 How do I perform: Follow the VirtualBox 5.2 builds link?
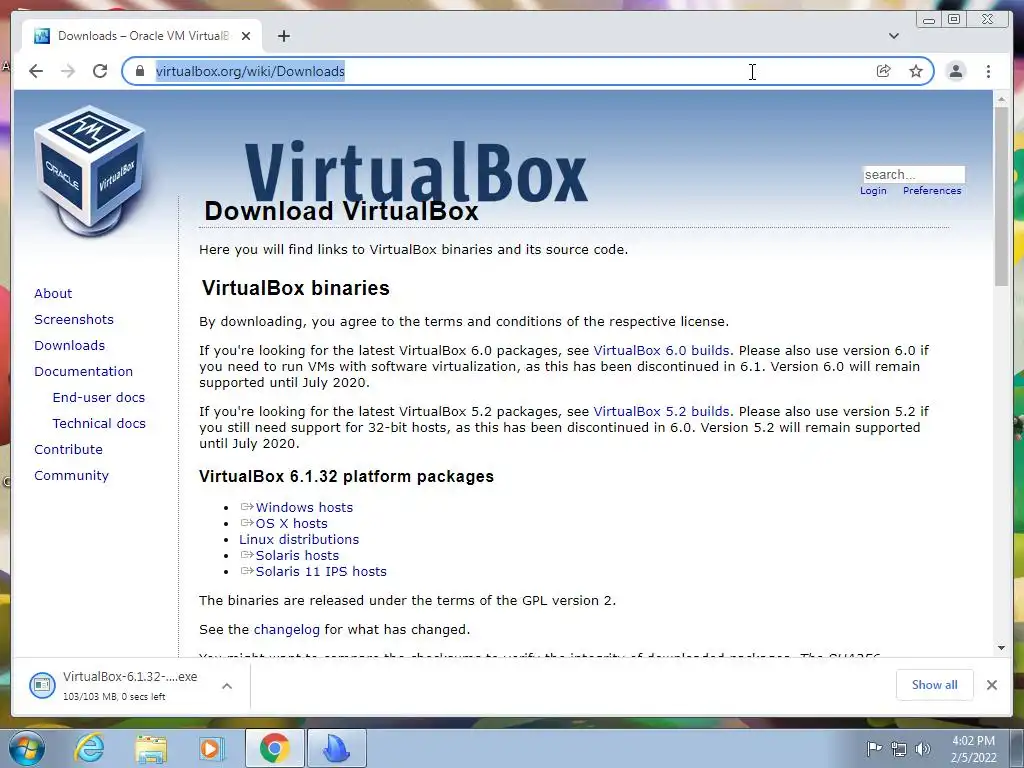click(x=661, y=411)
